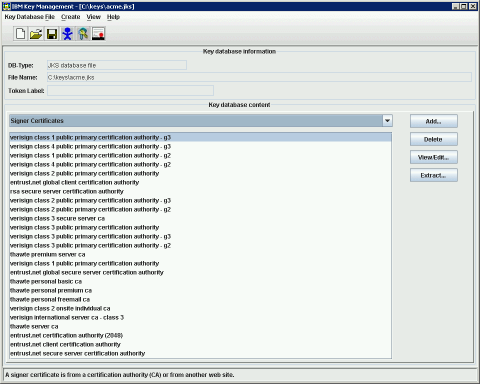Select thawte server ca

coord(200,326)
